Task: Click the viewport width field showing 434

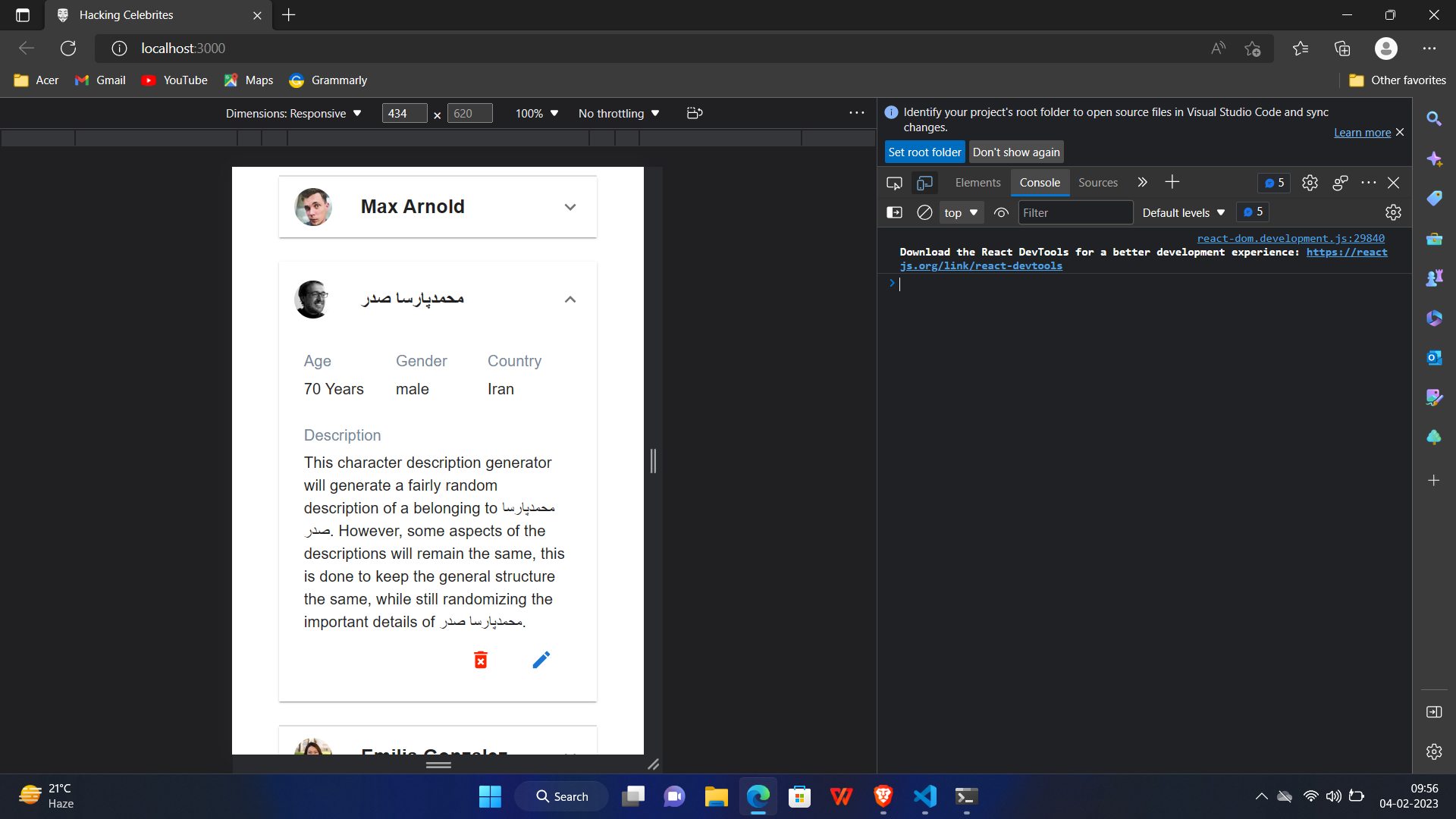Action: click(403, 113)
